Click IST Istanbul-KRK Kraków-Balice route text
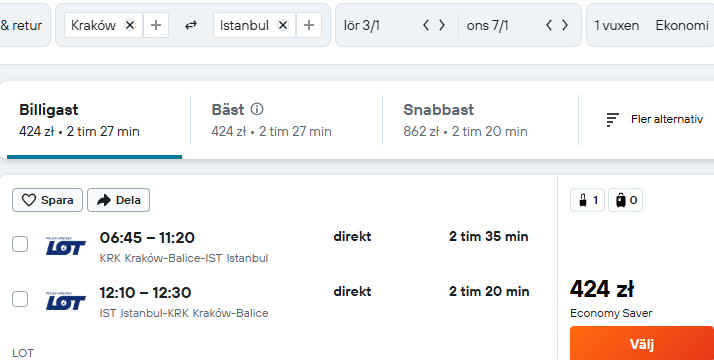Viewport: 714px width, 360px height. click(x=184, y=314)
